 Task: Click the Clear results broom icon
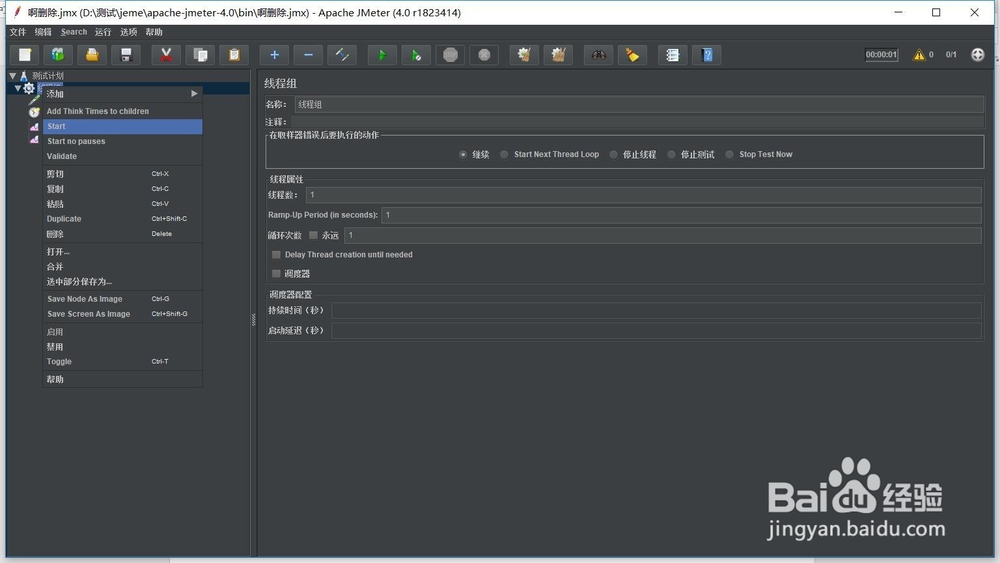click(524, 55)
